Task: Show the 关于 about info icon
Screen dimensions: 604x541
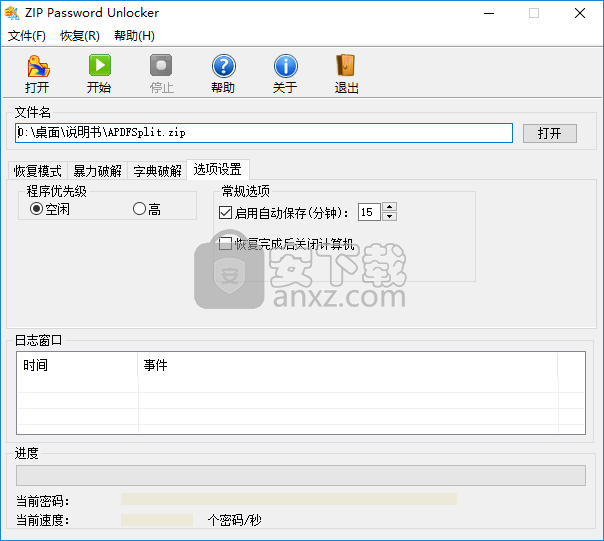Action: point(285,66)
